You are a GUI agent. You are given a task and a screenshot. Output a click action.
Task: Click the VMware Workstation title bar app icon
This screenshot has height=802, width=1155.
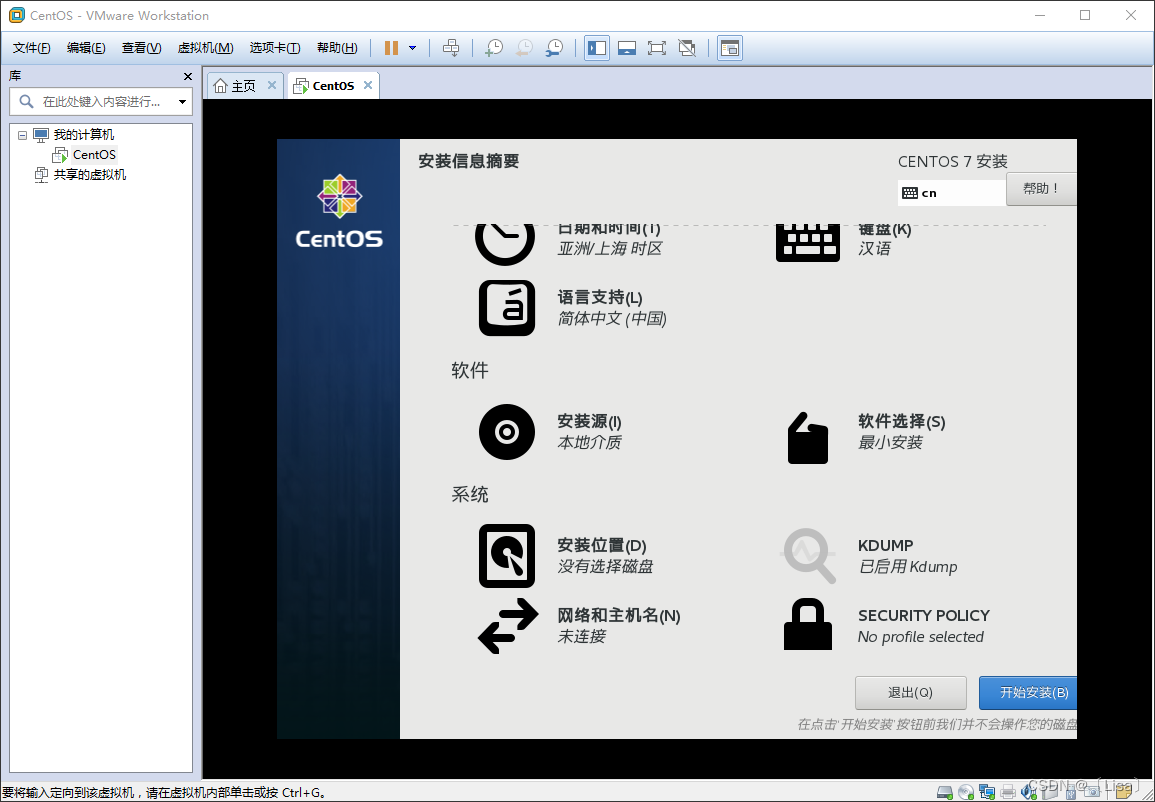point(16,15)
